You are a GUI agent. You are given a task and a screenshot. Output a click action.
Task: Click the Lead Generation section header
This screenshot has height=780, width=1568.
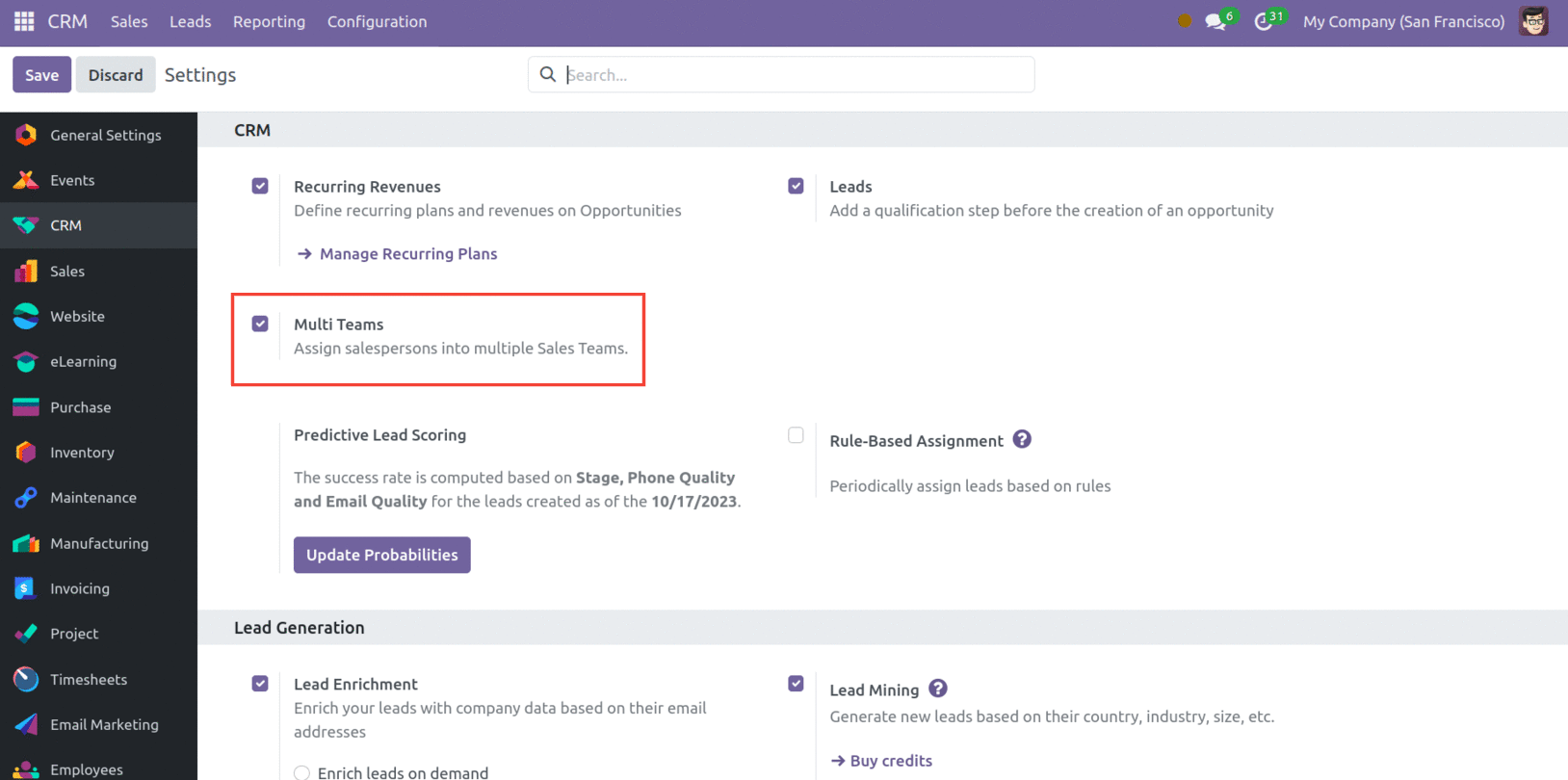coord(300,628)
